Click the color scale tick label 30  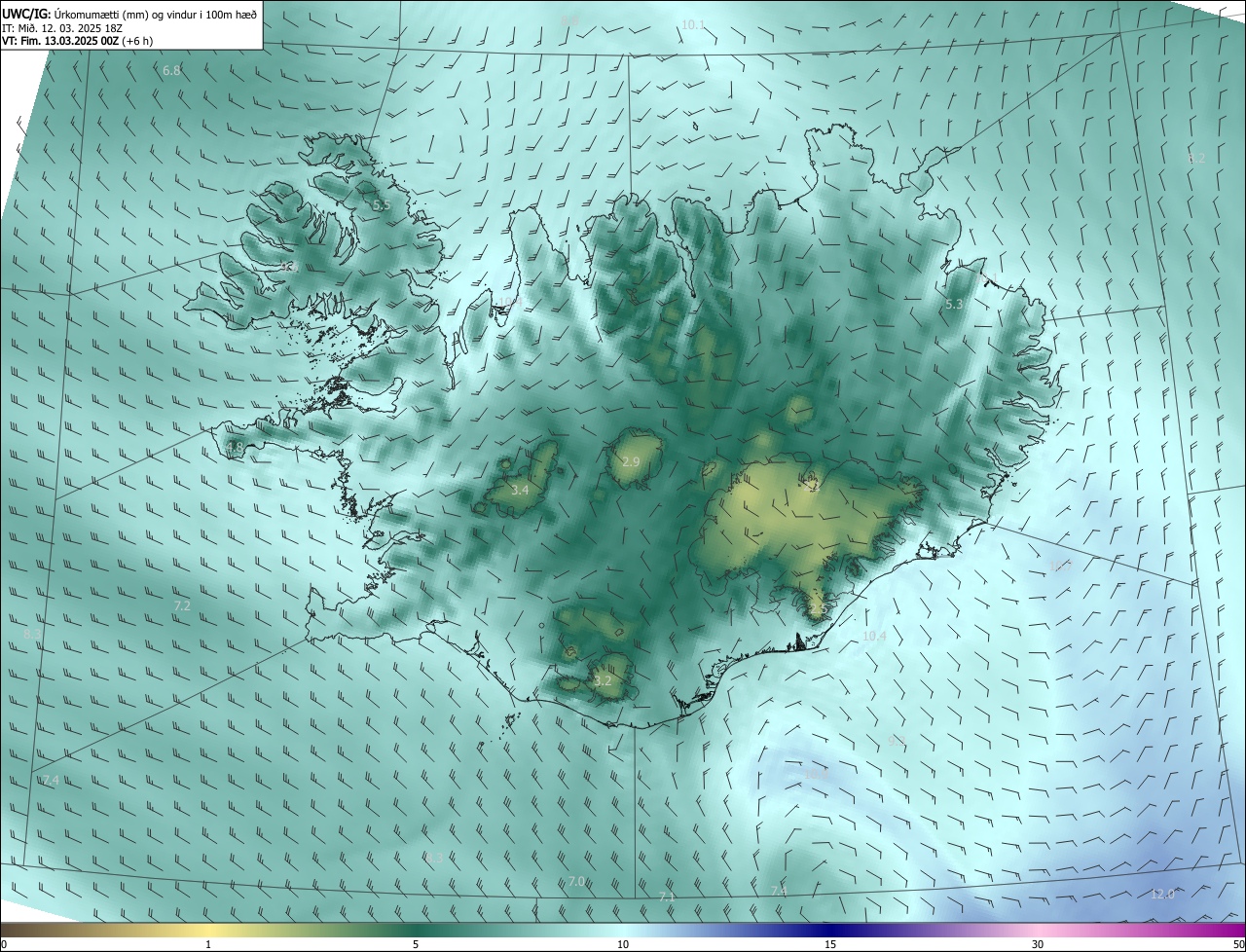1038,944
